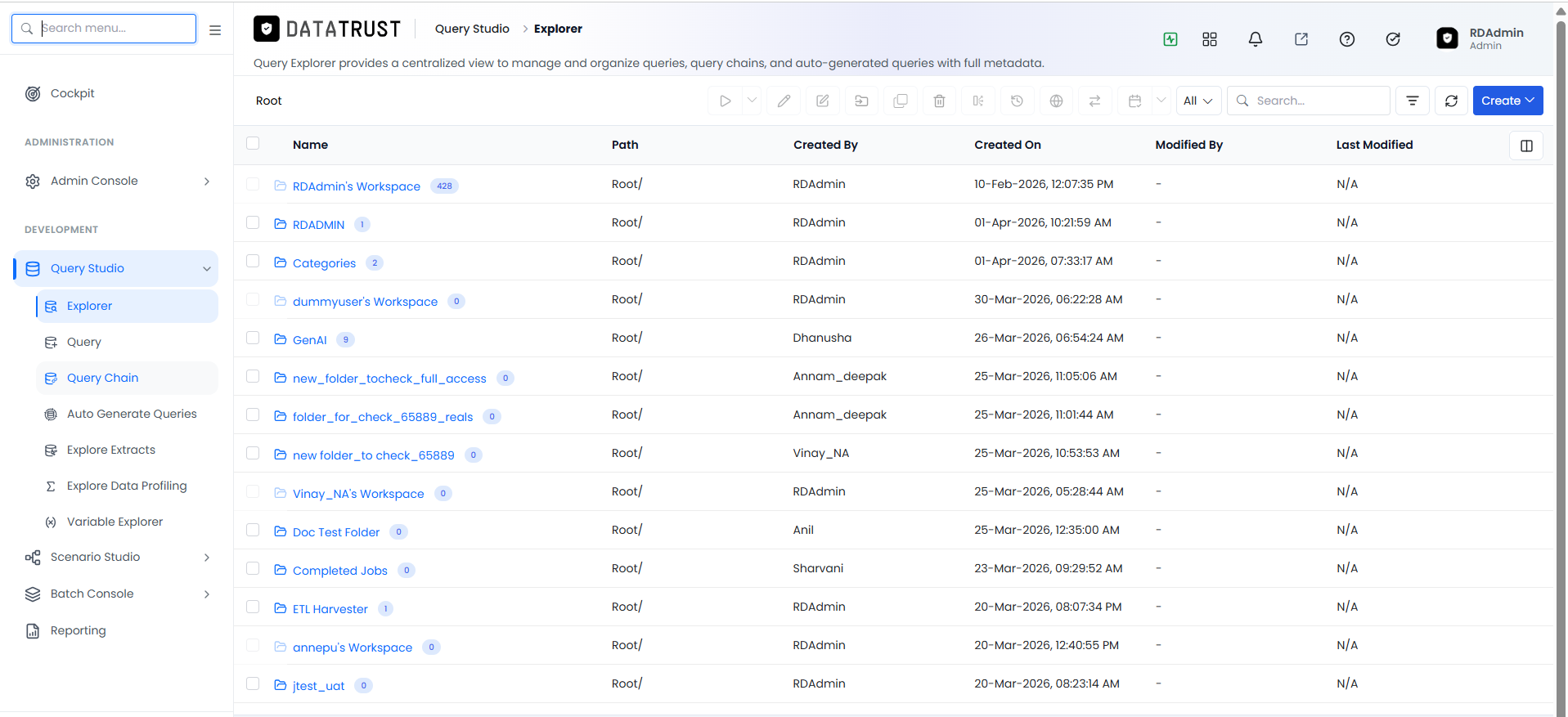1568x717 pixels.
Task: Click the Run play icon in toolbar
Action: [726, 101]
